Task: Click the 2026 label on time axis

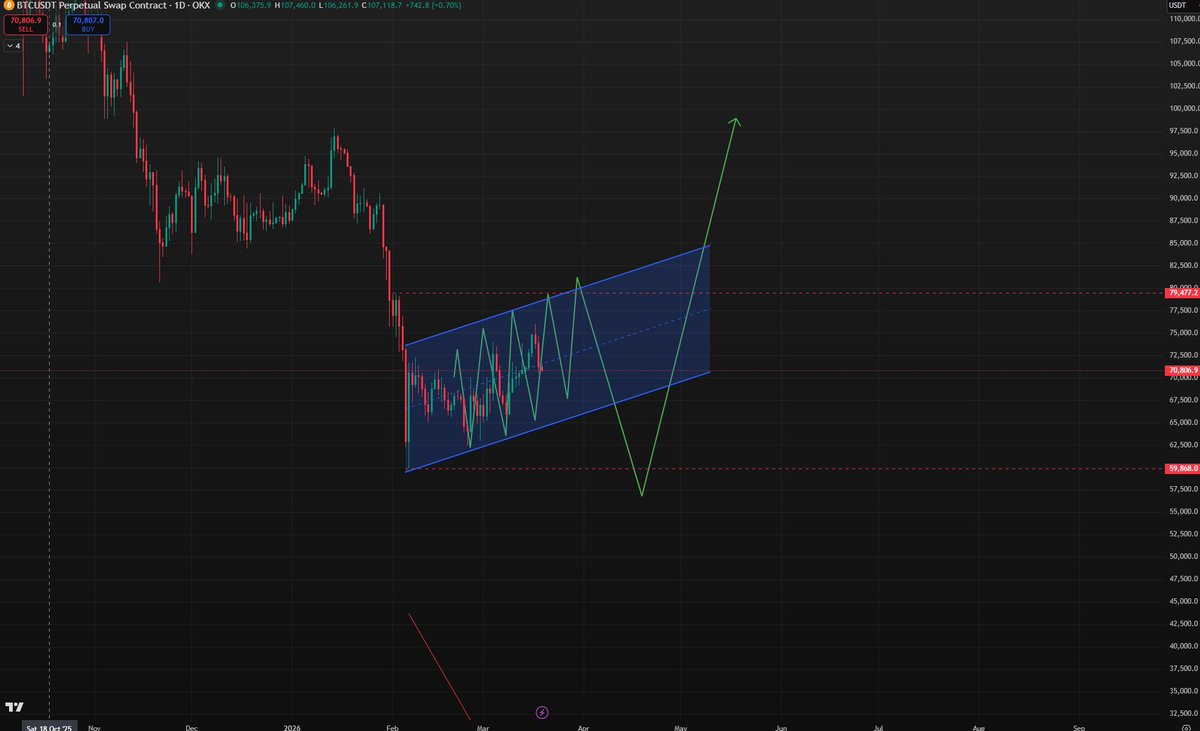Action: pos(293,728)
